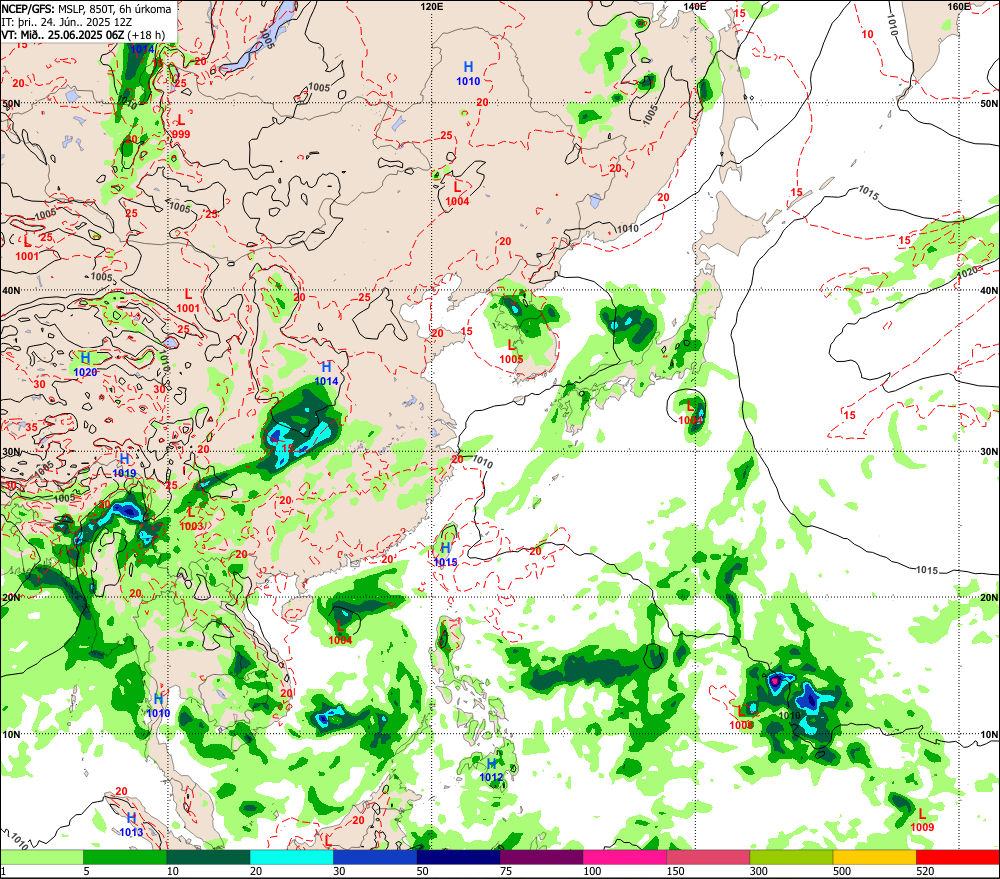Screen dimensions: 1000x879
Task: Click the L 1004 low east of Japan
Action: pyautogui.click(x=690, y=413)
